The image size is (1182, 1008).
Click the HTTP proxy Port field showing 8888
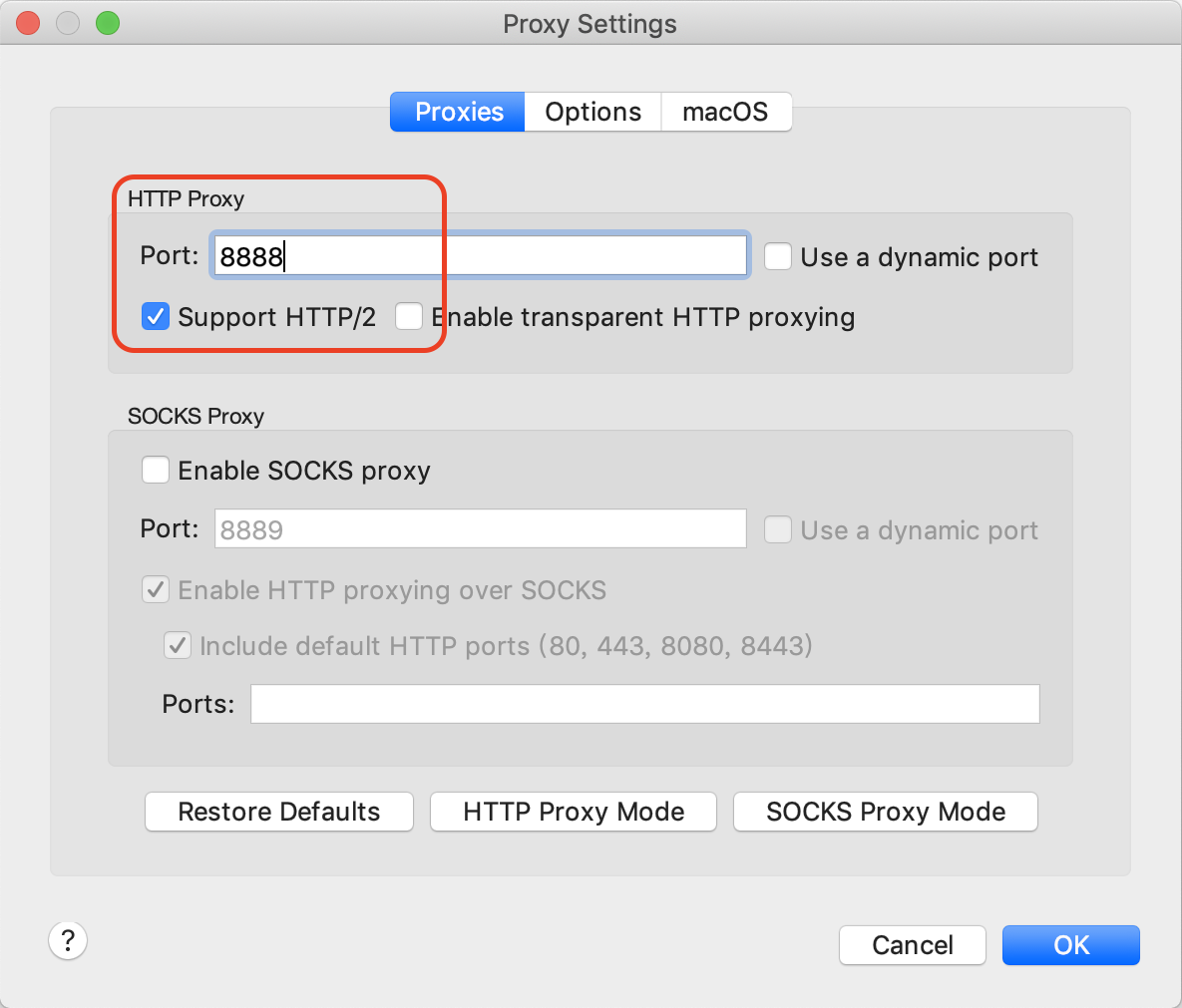[479, 255]
